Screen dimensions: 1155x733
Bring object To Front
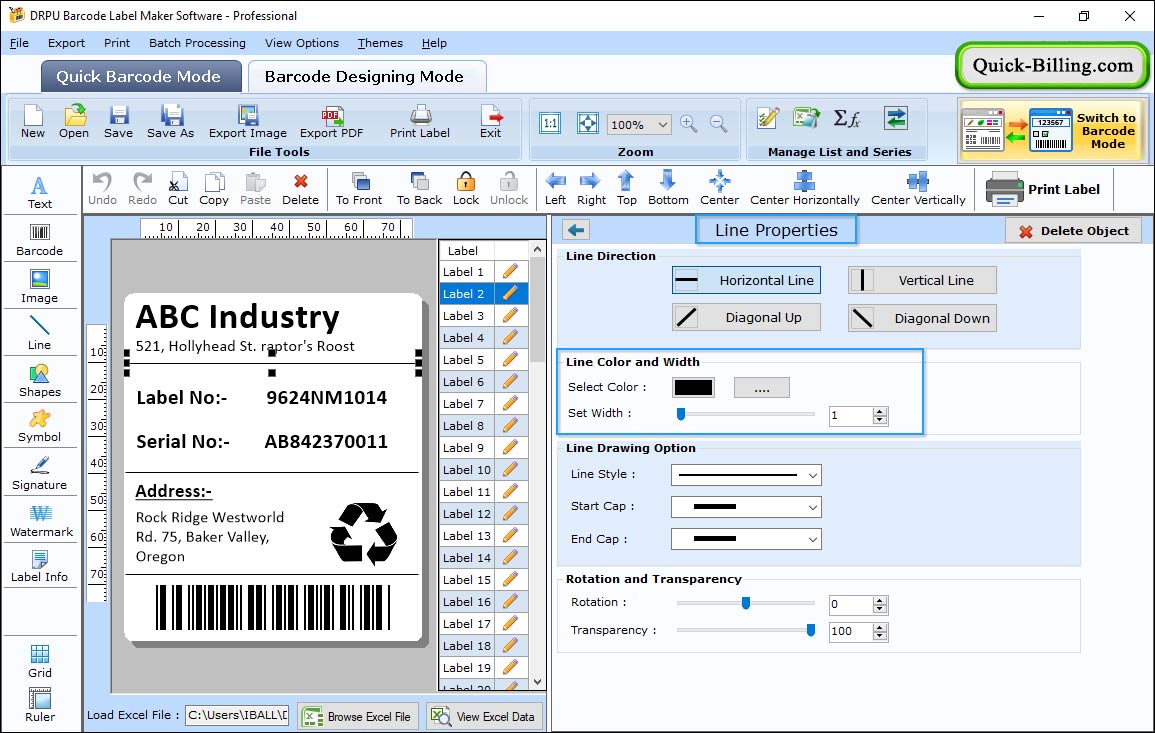(359, 189)
